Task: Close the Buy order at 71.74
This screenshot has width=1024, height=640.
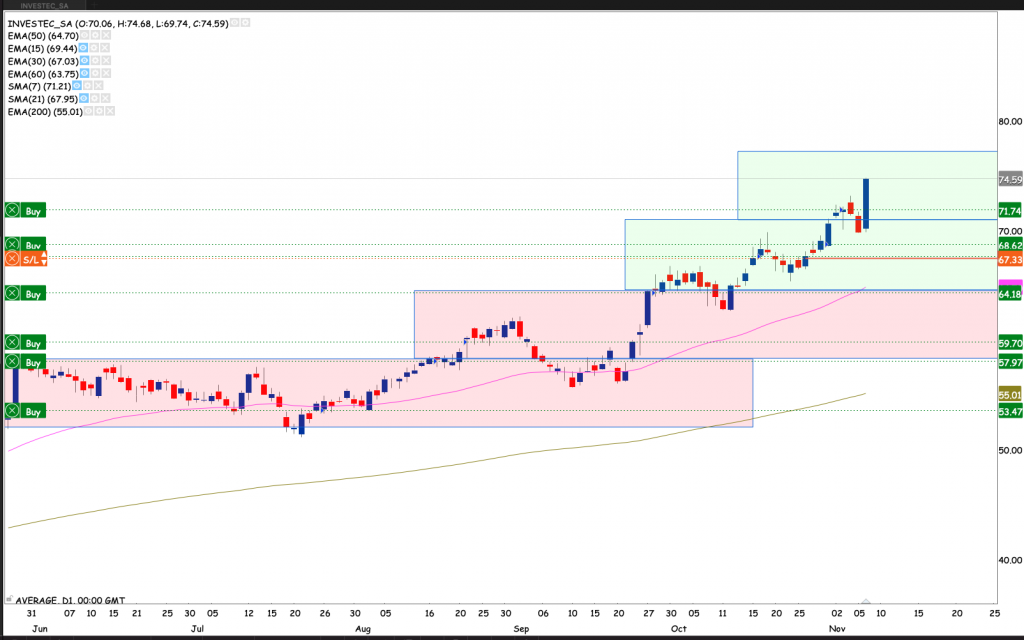Action: (x=12, y=211)
